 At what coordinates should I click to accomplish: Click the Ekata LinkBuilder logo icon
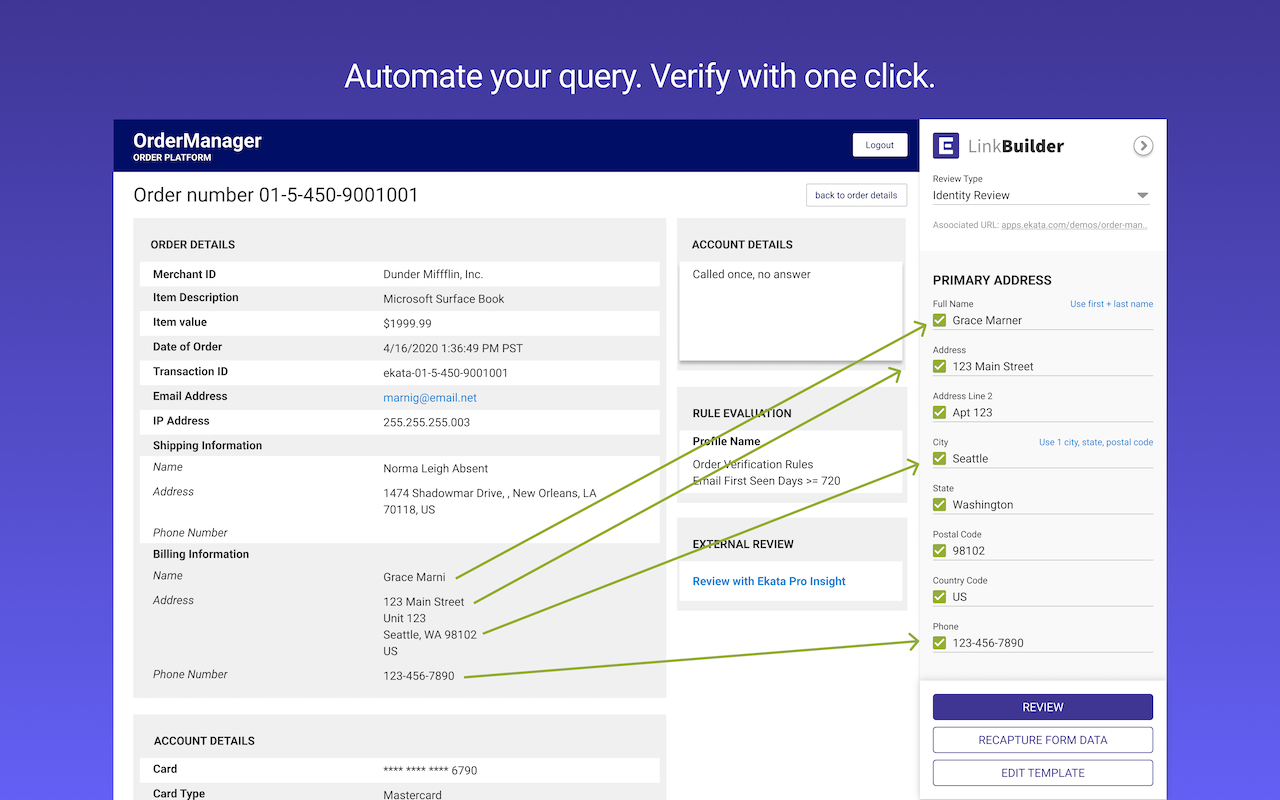946,146
